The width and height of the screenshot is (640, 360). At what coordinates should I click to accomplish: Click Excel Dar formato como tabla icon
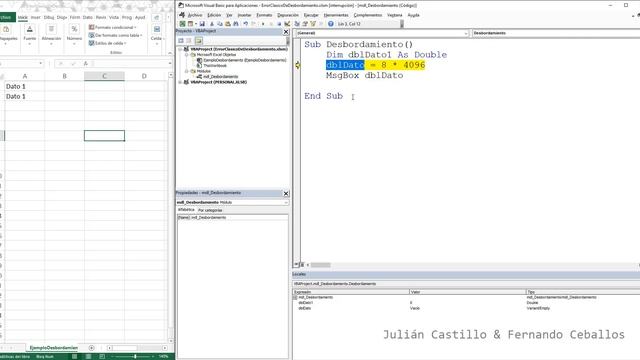pos(91,36)
